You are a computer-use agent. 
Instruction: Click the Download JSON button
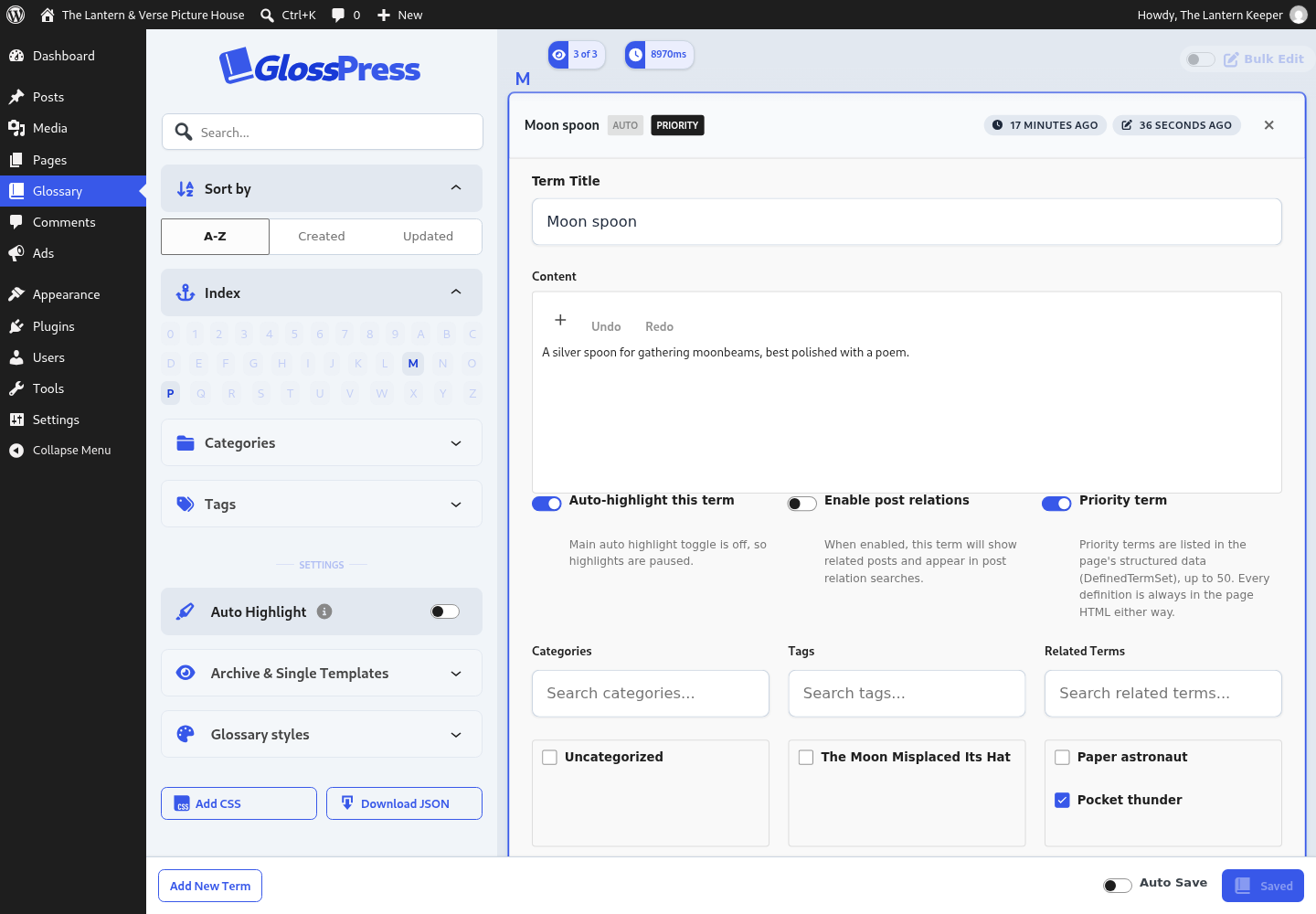click(x=404, y=803)
